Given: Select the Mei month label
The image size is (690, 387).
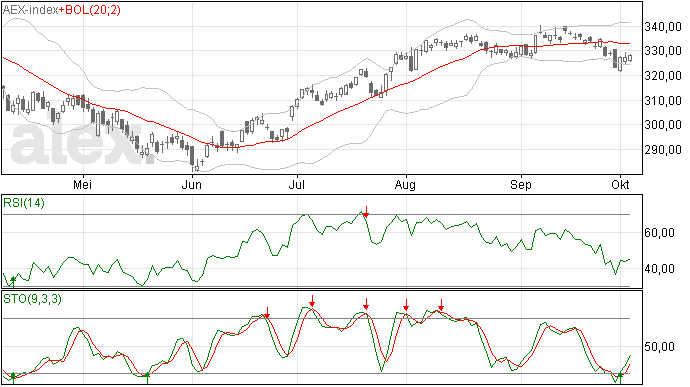Looking at the screenshot, I should point(82,184).
